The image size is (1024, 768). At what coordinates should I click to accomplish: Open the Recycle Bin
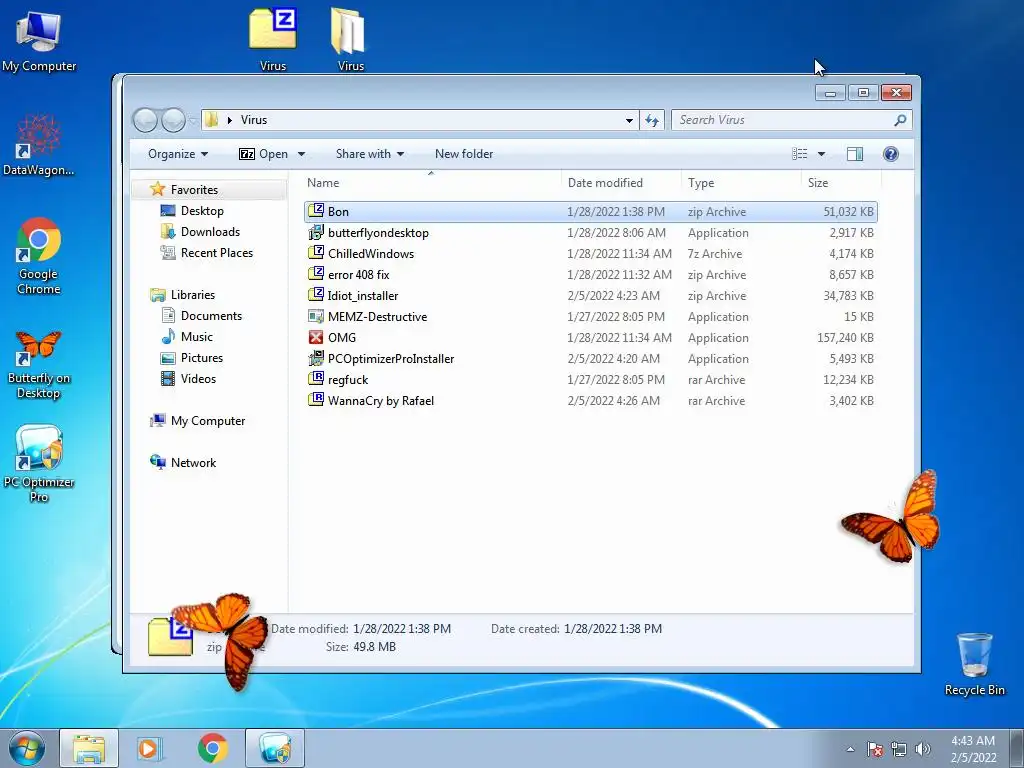pos(974,664)
